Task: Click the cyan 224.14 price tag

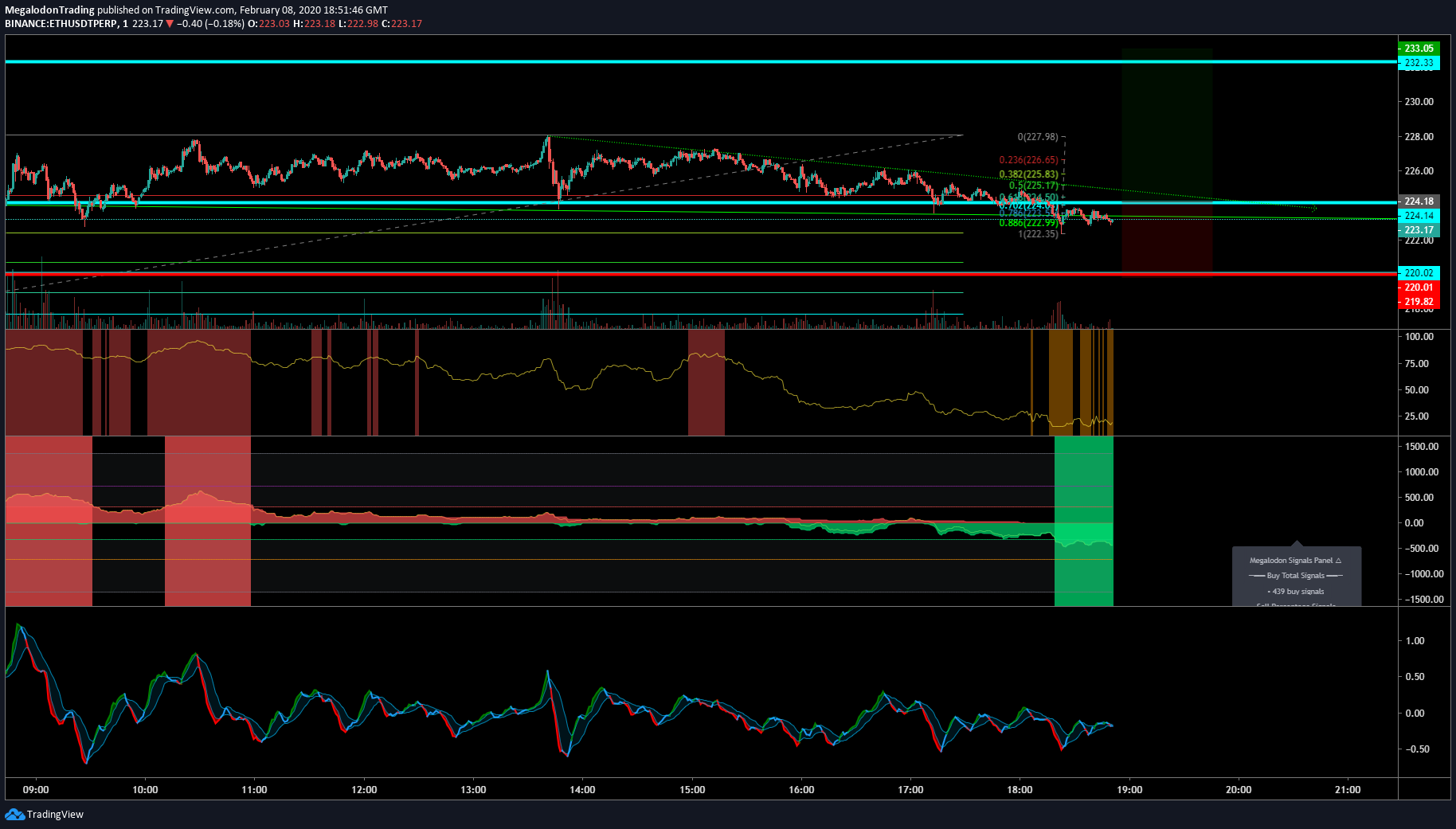Action: (1419, 216)
